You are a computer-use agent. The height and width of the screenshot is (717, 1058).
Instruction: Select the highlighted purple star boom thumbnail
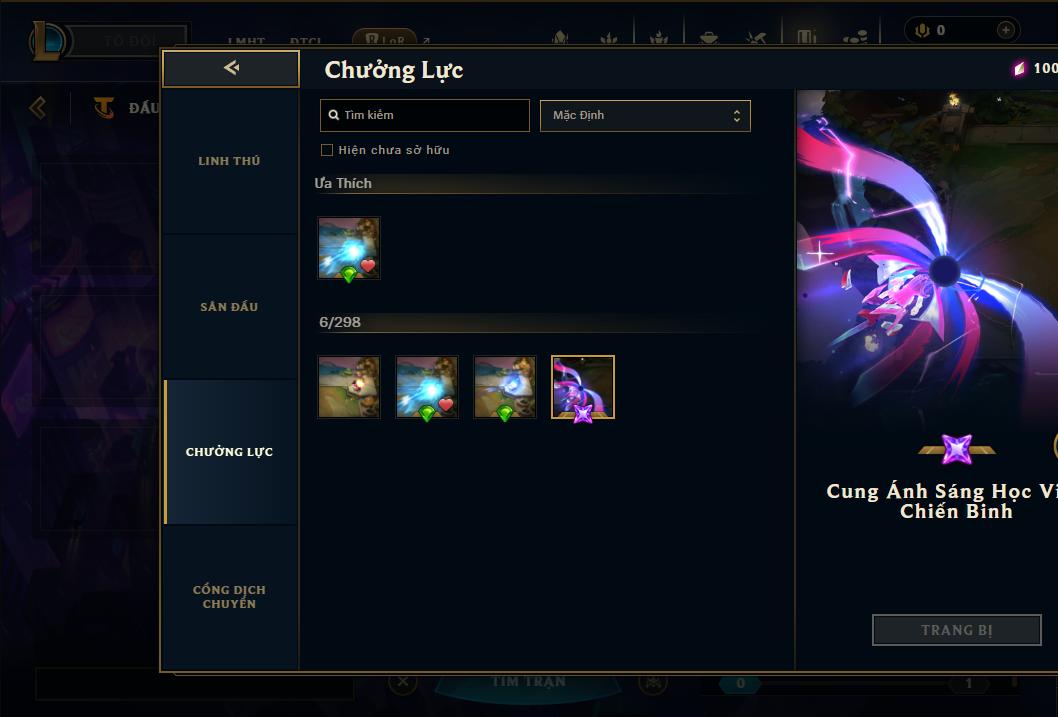pyautogui.click(x=583, y=387)
